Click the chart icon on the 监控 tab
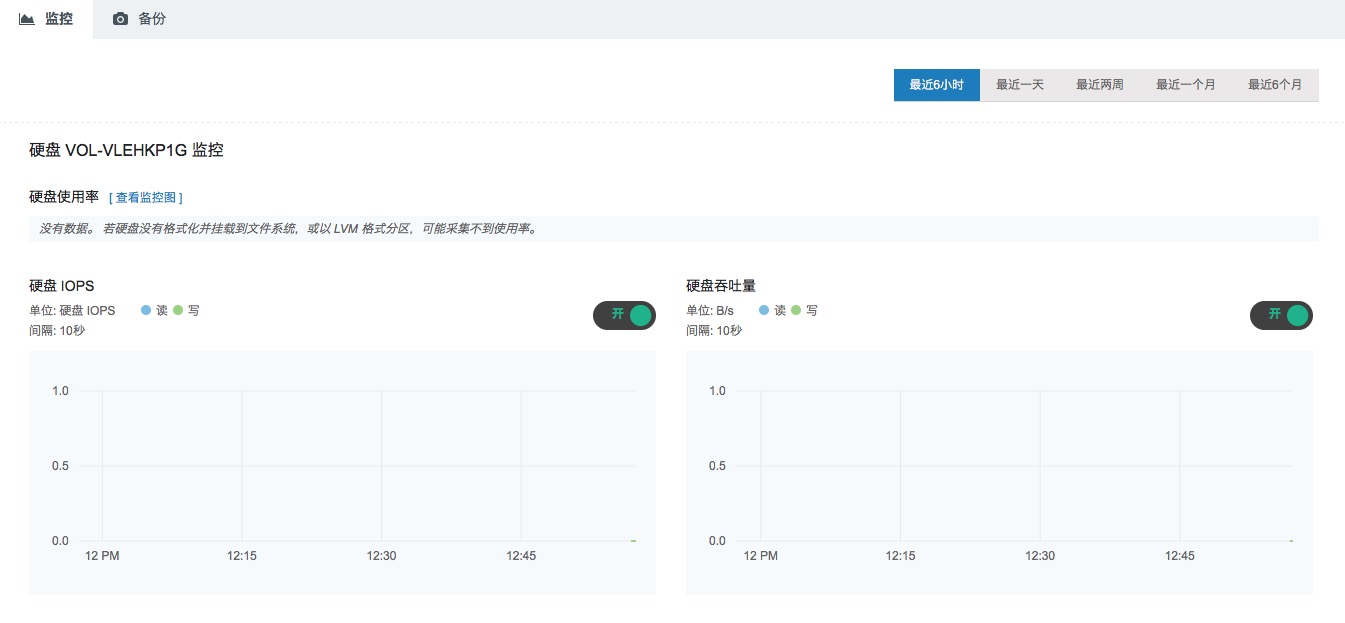The width and height of the screenshot is (1345, 623). coord(27,19)
